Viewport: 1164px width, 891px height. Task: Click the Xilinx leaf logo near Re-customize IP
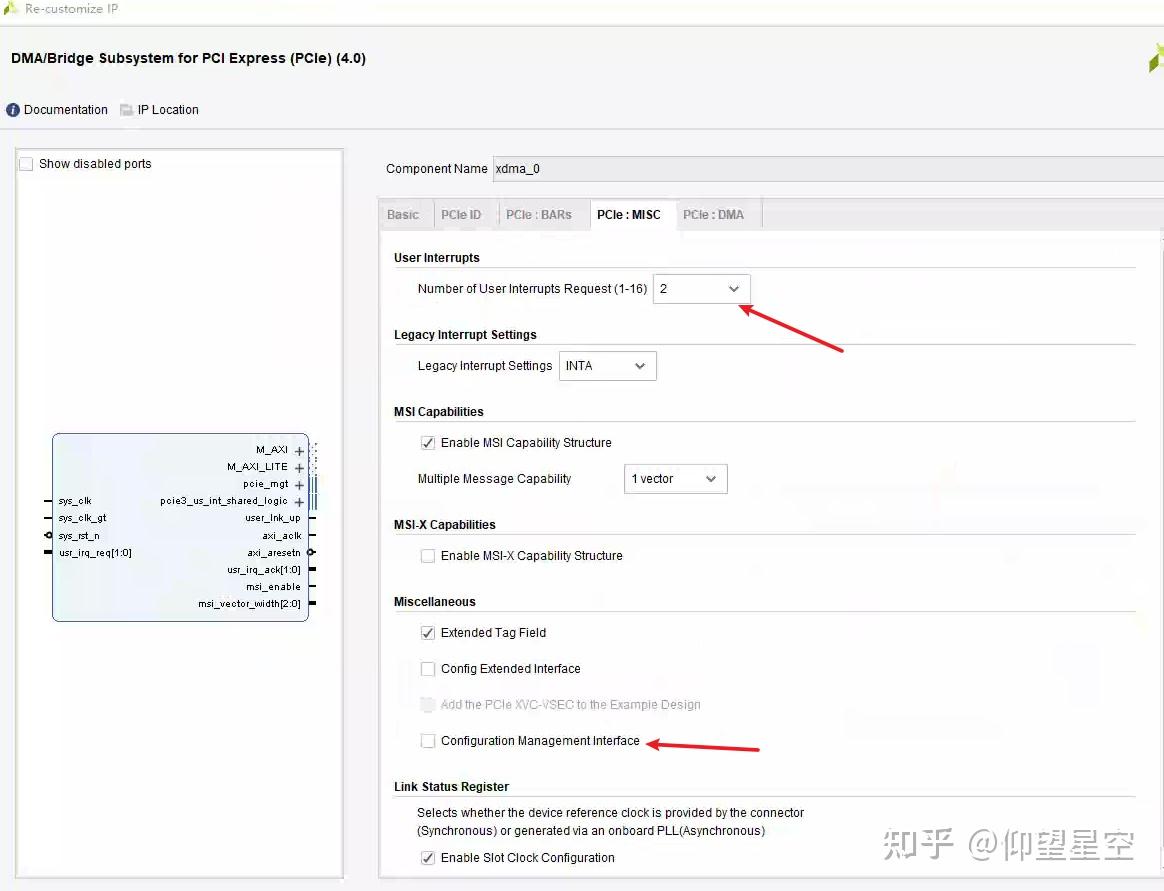click(10, 8)
